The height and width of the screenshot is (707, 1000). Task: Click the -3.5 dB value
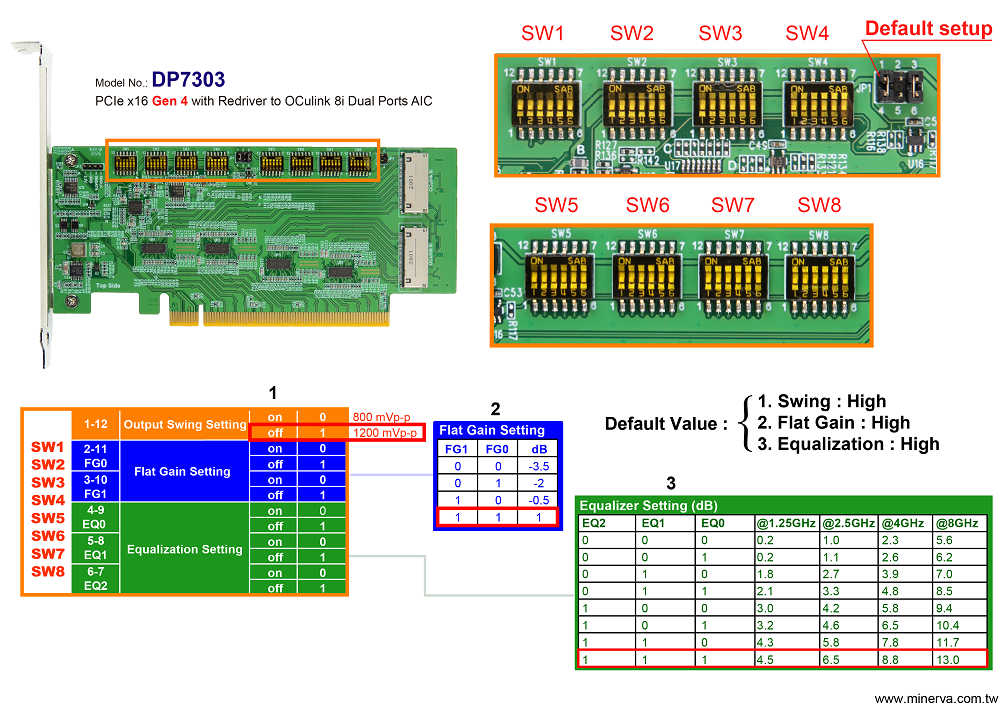(x=539, y=467)
